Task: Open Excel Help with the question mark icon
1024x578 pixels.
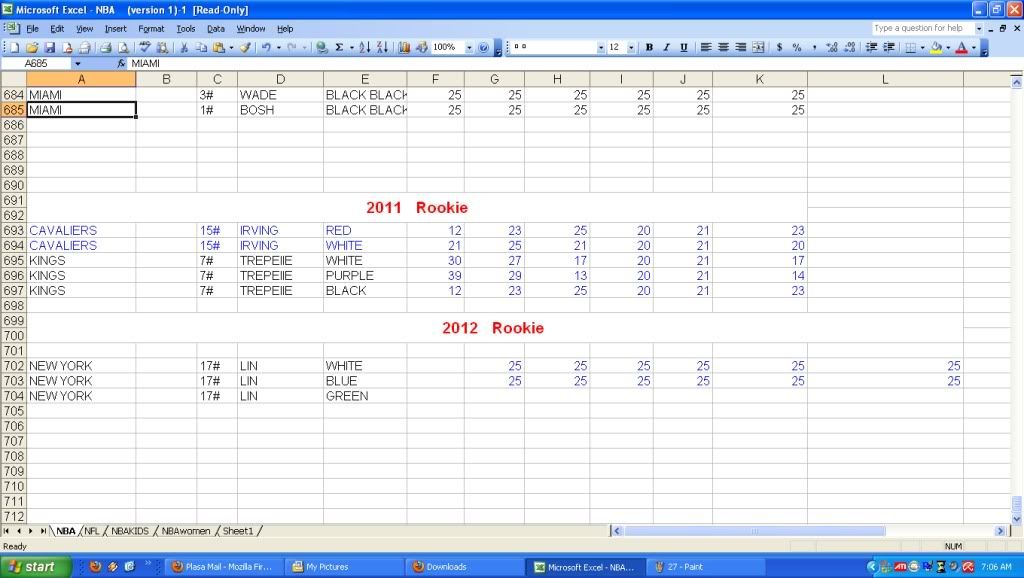Action: click(x=483, y=47)
